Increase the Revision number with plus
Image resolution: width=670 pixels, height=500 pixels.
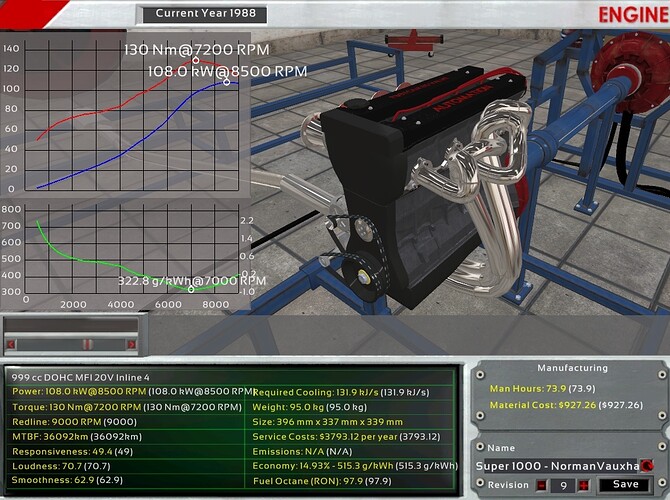pos(583,485)
